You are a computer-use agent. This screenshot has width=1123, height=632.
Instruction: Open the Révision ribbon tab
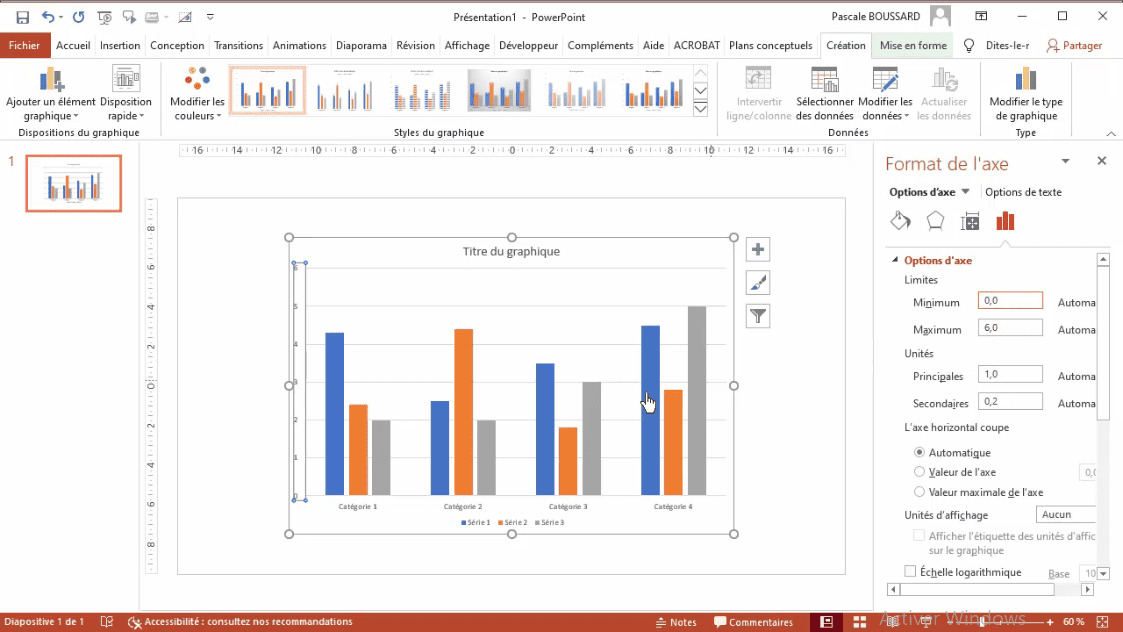coord(415,45)
